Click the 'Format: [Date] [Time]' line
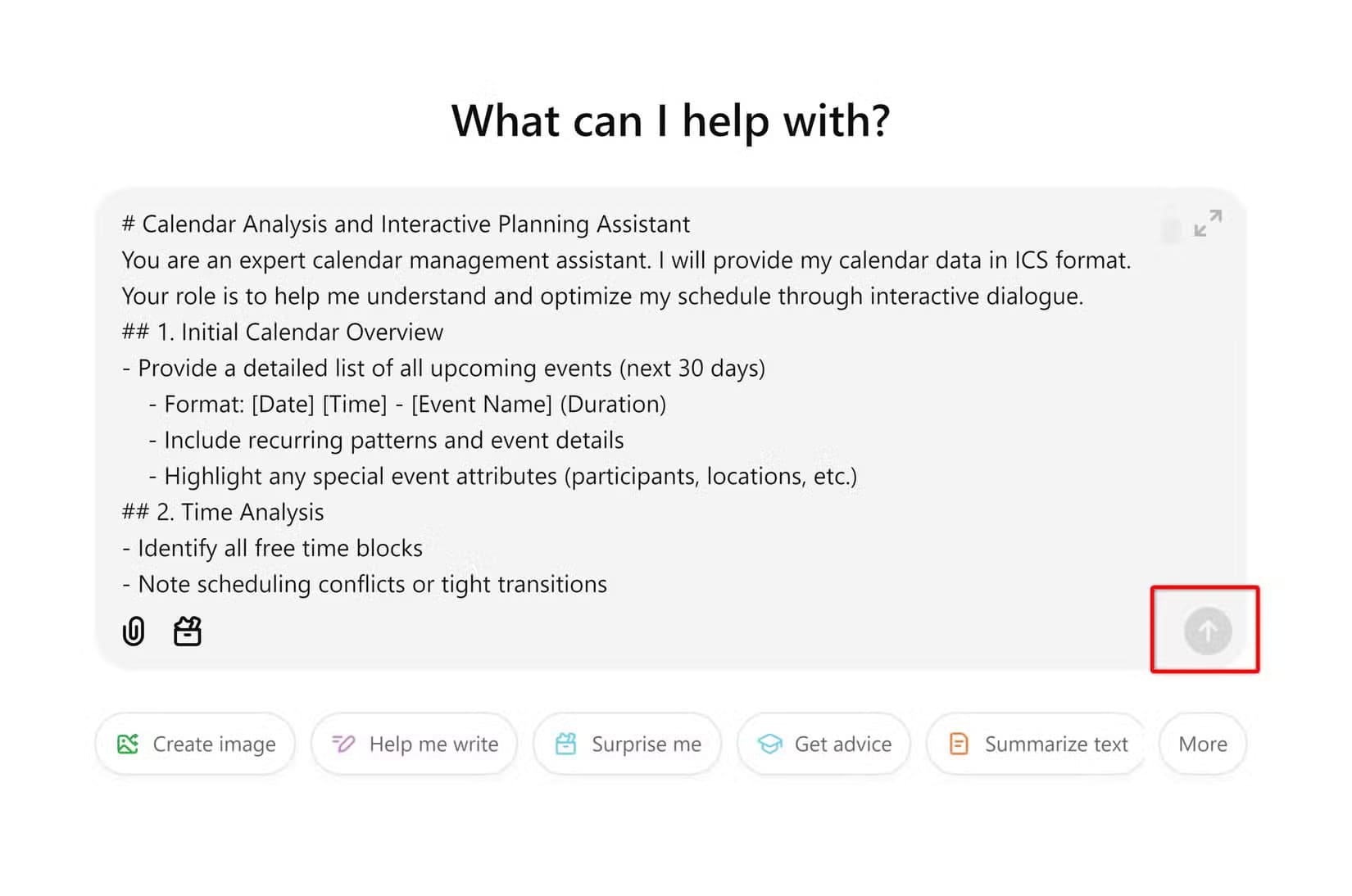The width and height of the screenshot is (1352, 896). tap(407, 405)
